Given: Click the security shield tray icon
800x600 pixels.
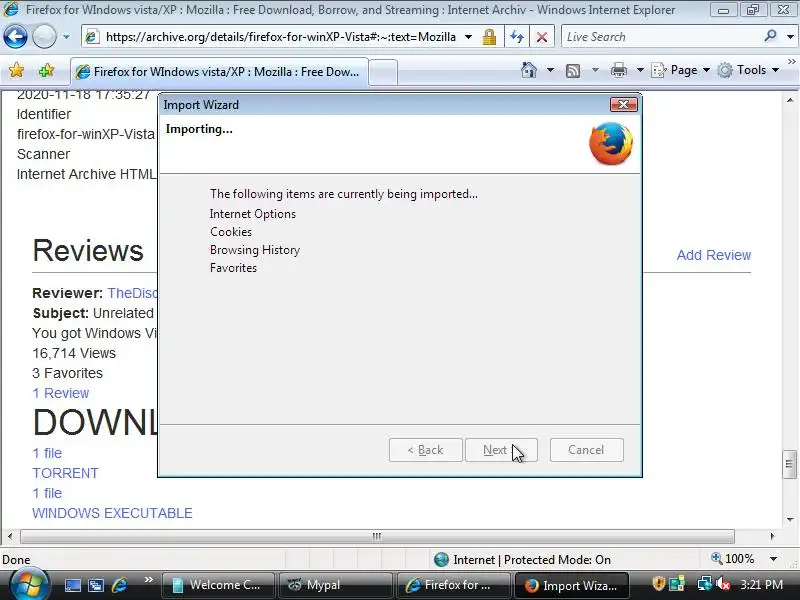Looking at the screenshot, I should pyautogui.click(x=658, y=583).
